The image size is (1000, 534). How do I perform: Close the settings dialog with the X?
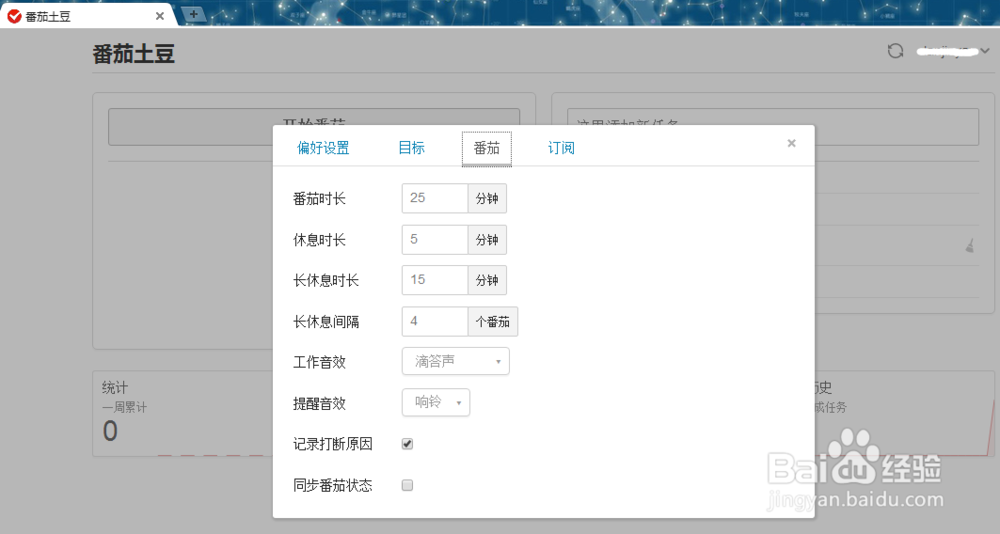point(791,143)
